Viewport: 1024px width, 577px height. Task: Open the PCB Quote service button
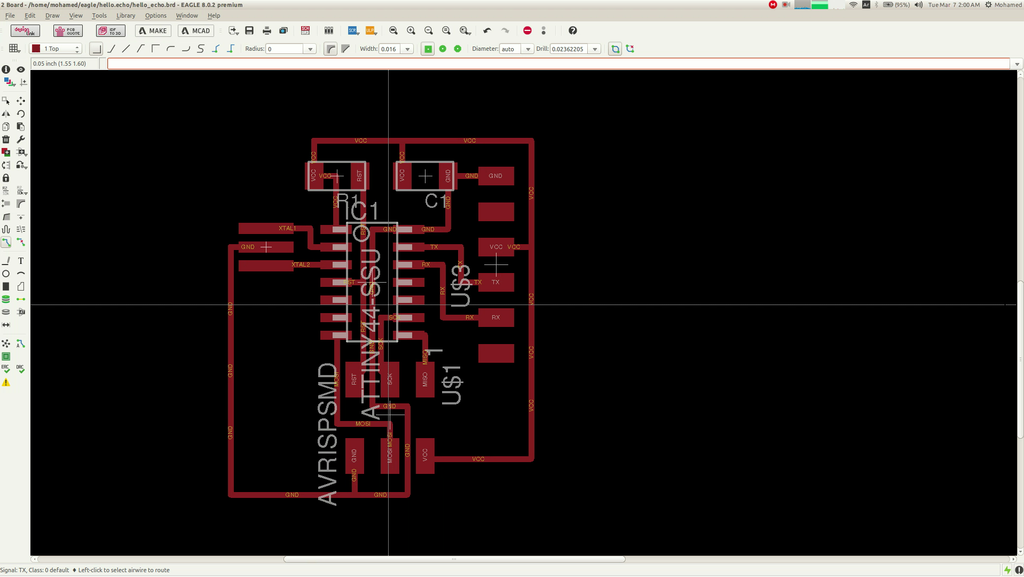pos(68,31)
